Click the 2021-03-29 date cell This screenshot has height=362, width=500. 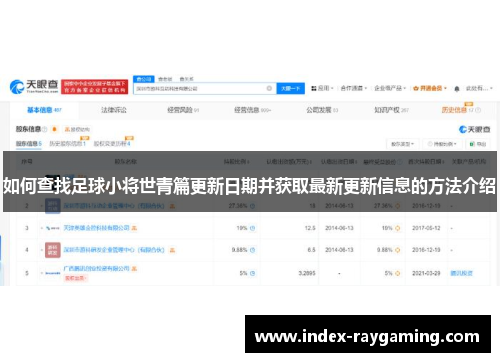tap(426, 273)
